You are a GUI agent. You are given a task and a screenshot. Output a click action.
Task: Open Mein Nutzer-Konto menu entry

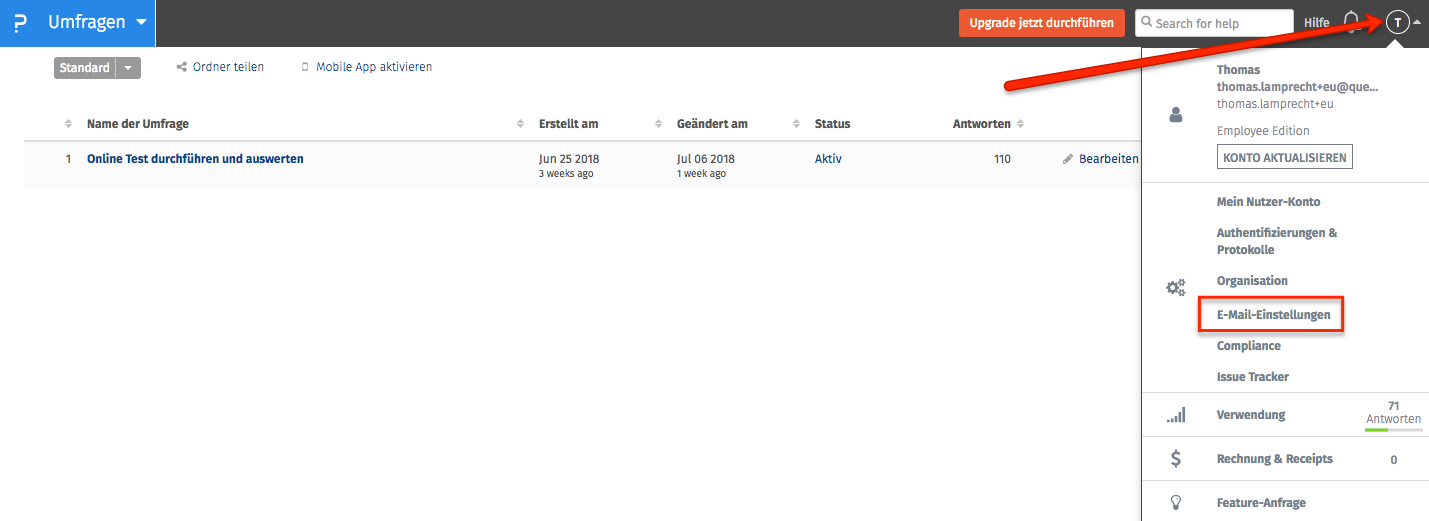click(x=1268, y=202)
